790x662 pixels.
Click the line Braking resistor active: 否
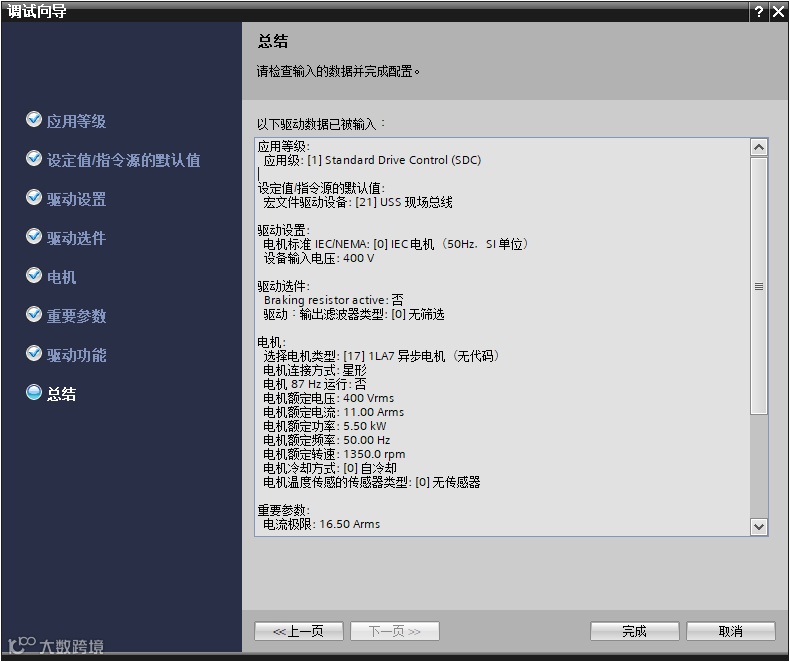tap(334, 300)
